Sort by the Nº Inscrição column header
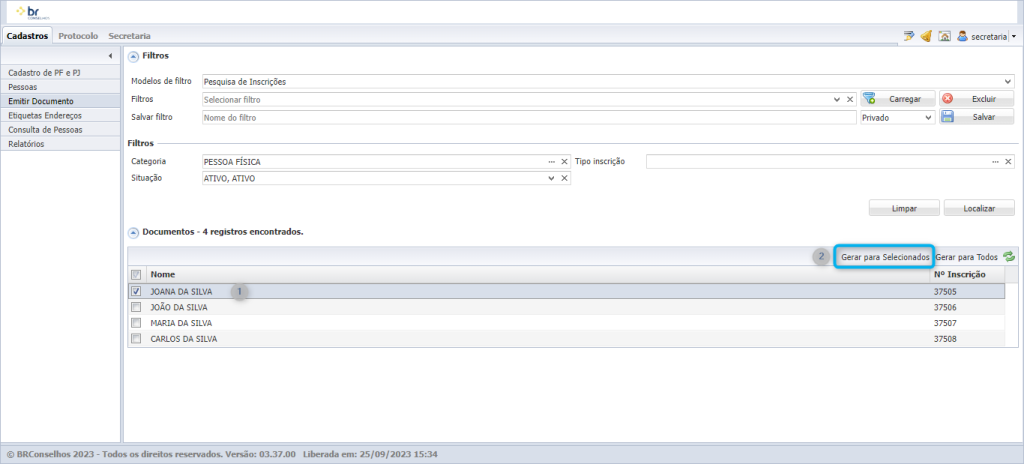1024x464 pixels. (968, 274)
